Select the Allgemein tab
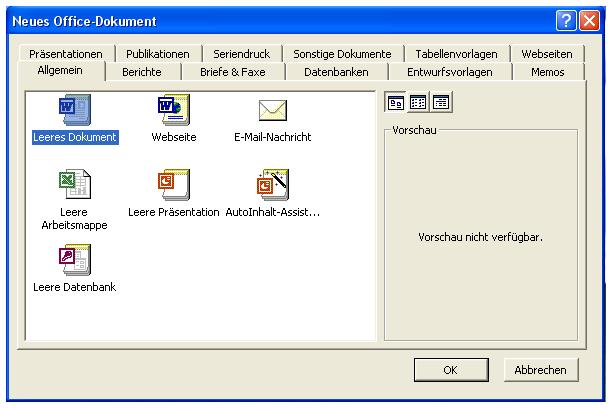Screen dimensions: 614x408 pyautogui.click(x=60, y=71)
